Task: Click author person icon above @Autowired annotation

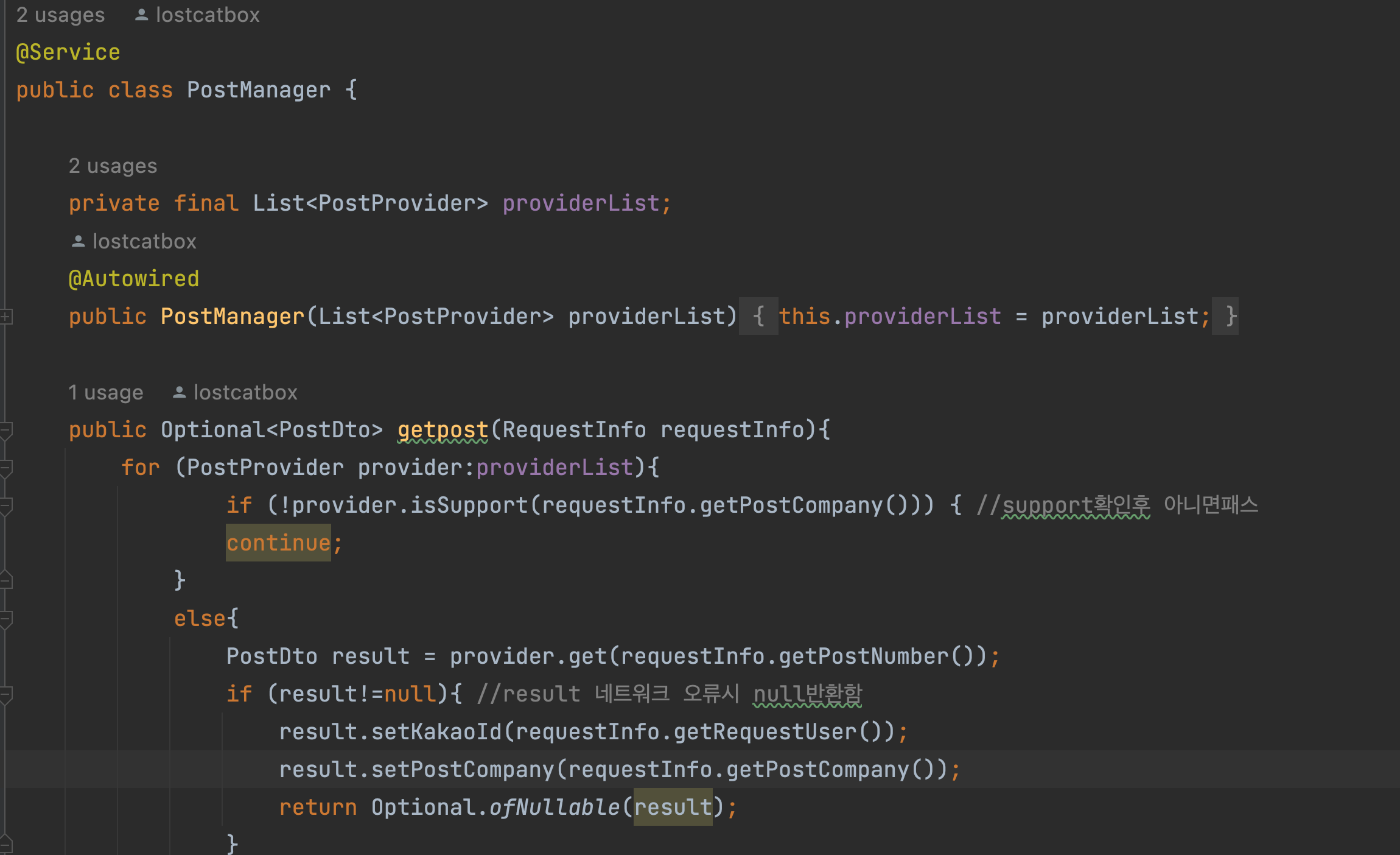Action: pyautogui.click(x=78, y=242)
